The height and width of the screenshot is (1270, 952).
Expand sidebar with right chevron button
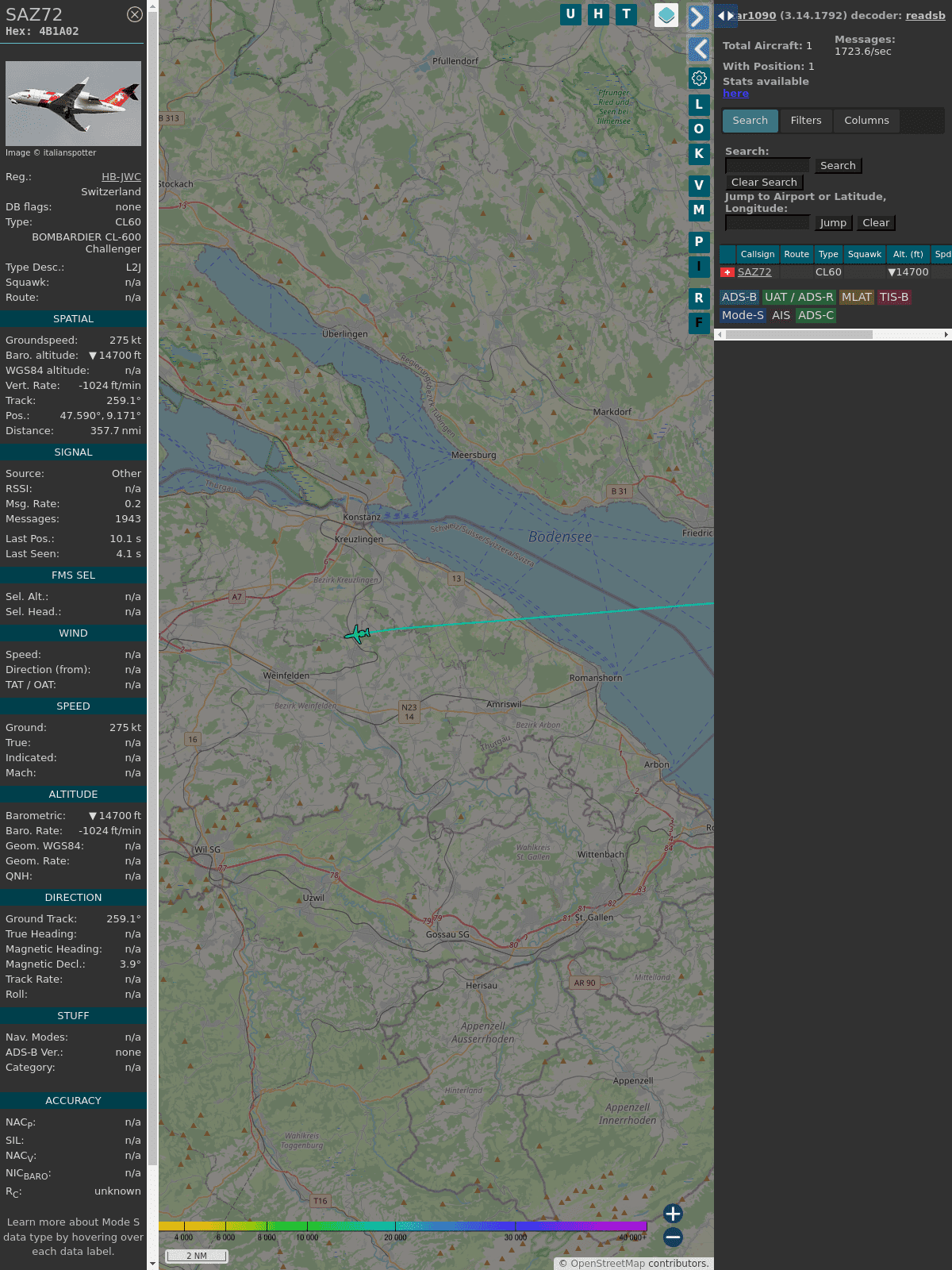click(x=698, y=17)
